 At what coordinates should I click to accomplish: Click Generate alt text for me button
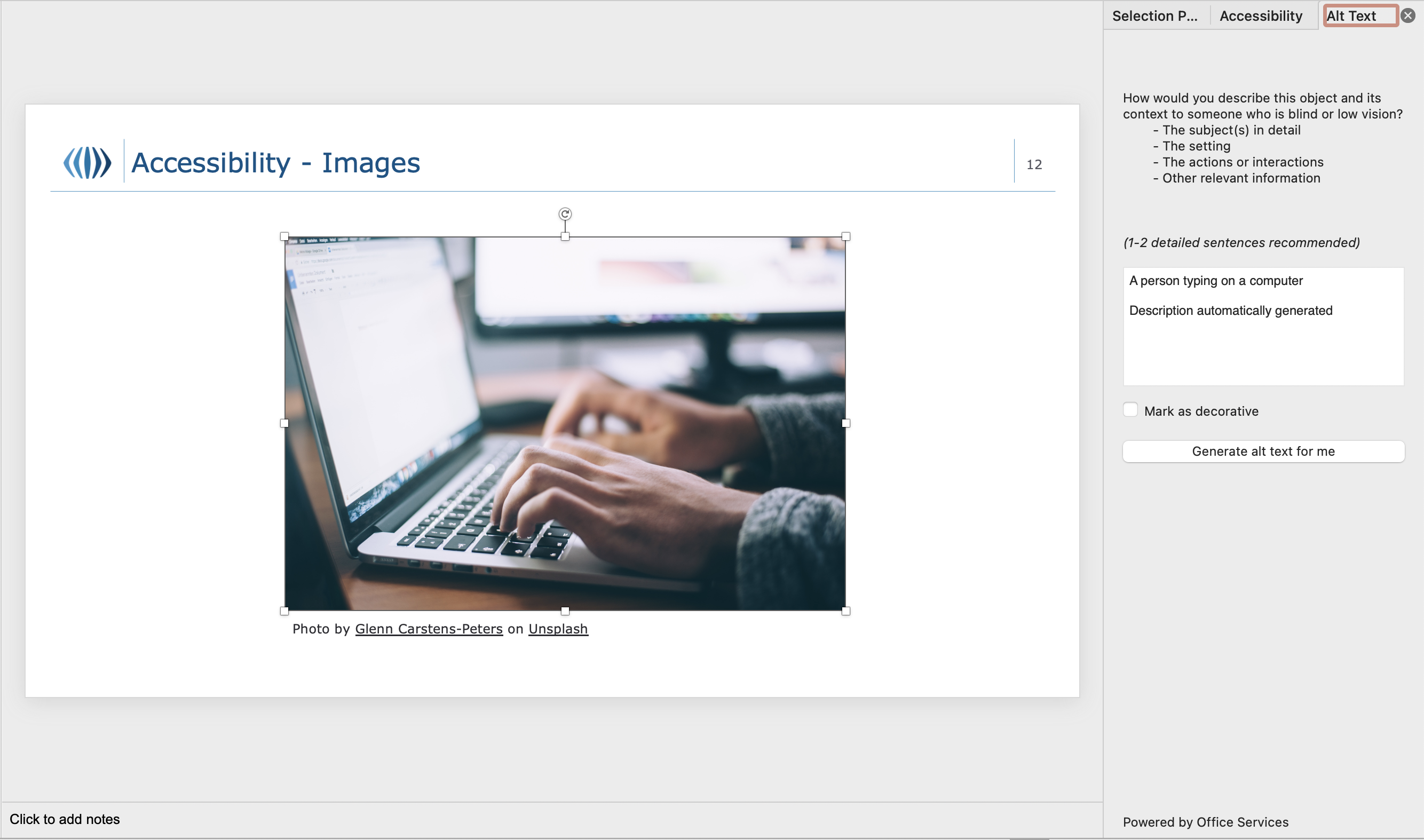click(1264, 450)
